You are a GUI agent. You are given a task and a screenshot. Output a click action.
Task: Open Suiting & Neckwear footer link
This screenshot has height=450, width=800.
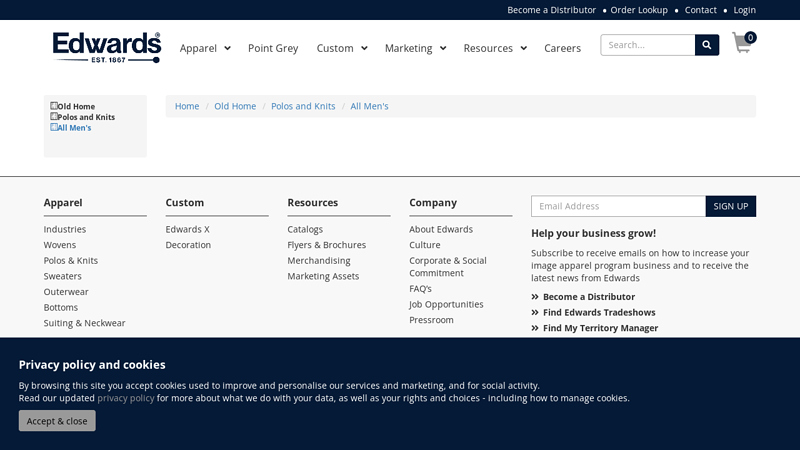[x=84, y=323]
